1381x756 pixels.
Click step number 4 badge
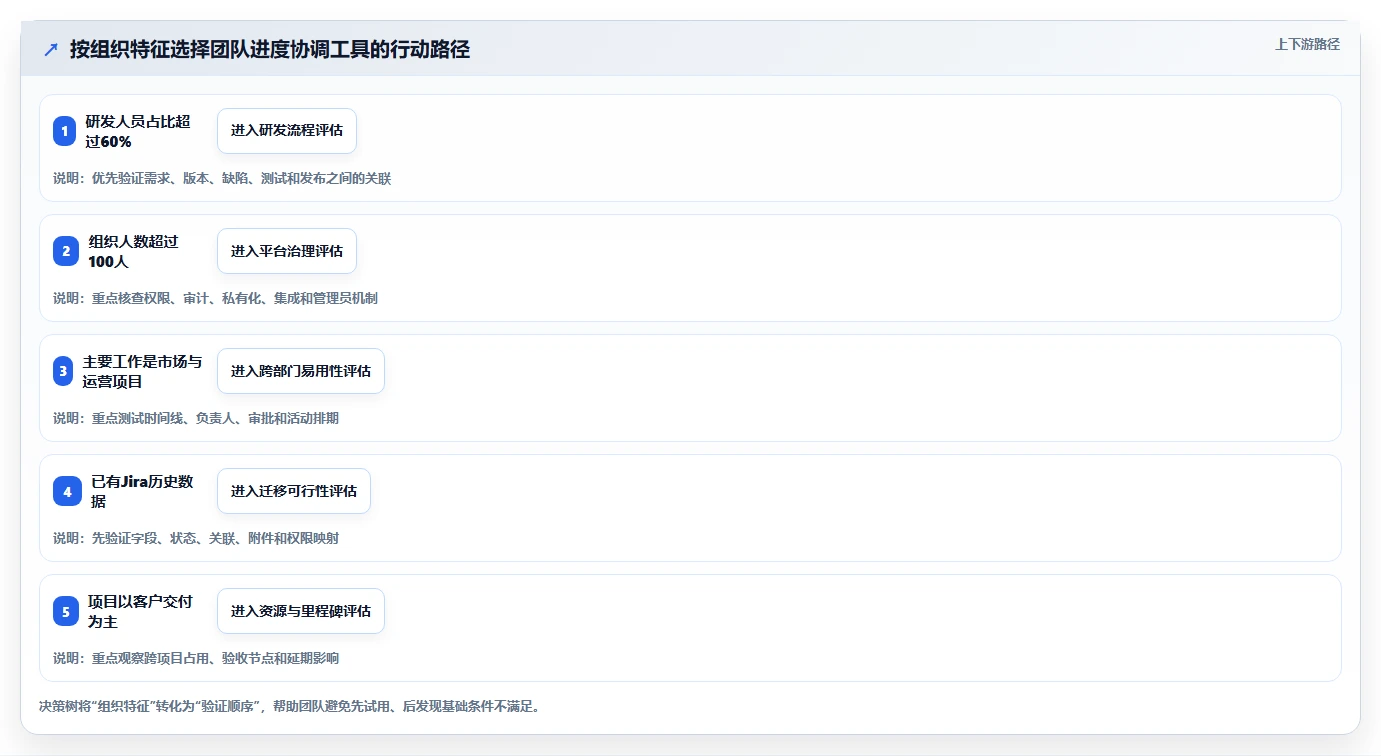point(67,491)
